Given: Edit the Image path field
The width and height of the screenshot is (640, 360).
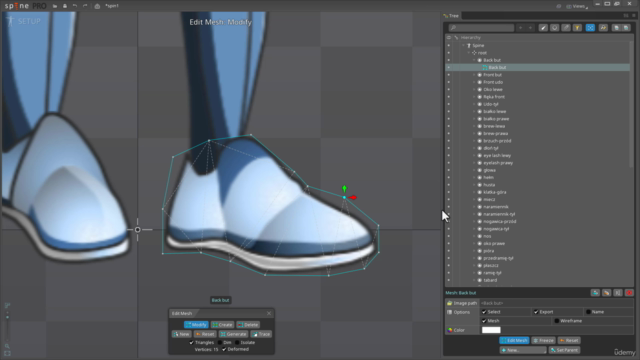Looking at the screenshot, I should pos(557,303).
